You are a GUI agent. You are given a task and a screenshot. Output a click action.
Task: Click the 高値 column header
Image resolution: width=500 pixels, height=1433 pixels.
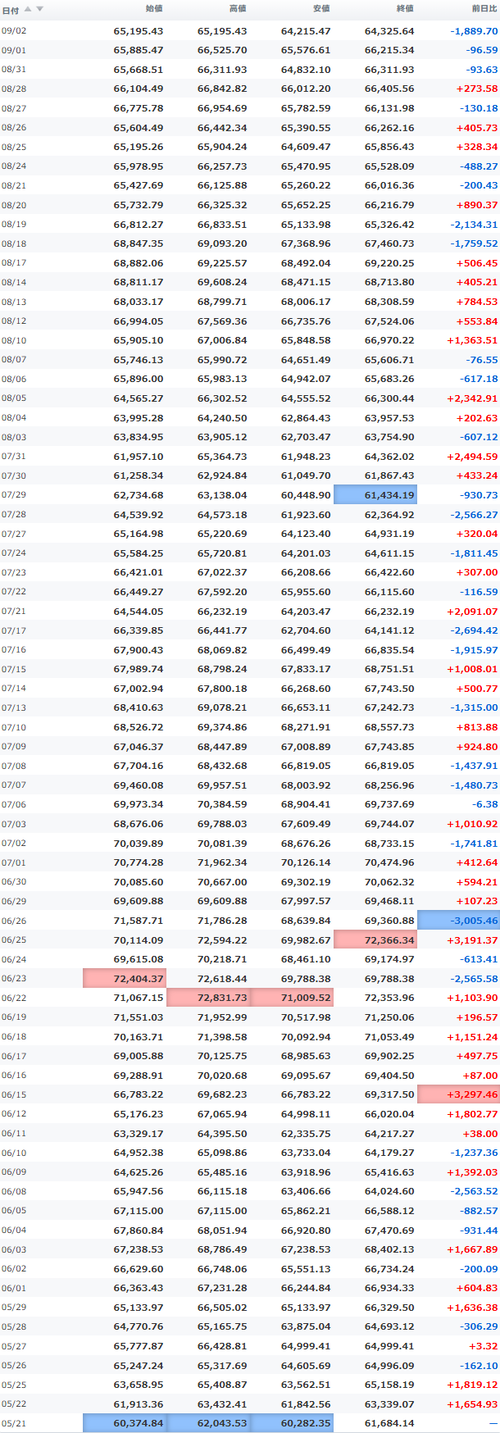pyautogui.click(x=237, y=9)
